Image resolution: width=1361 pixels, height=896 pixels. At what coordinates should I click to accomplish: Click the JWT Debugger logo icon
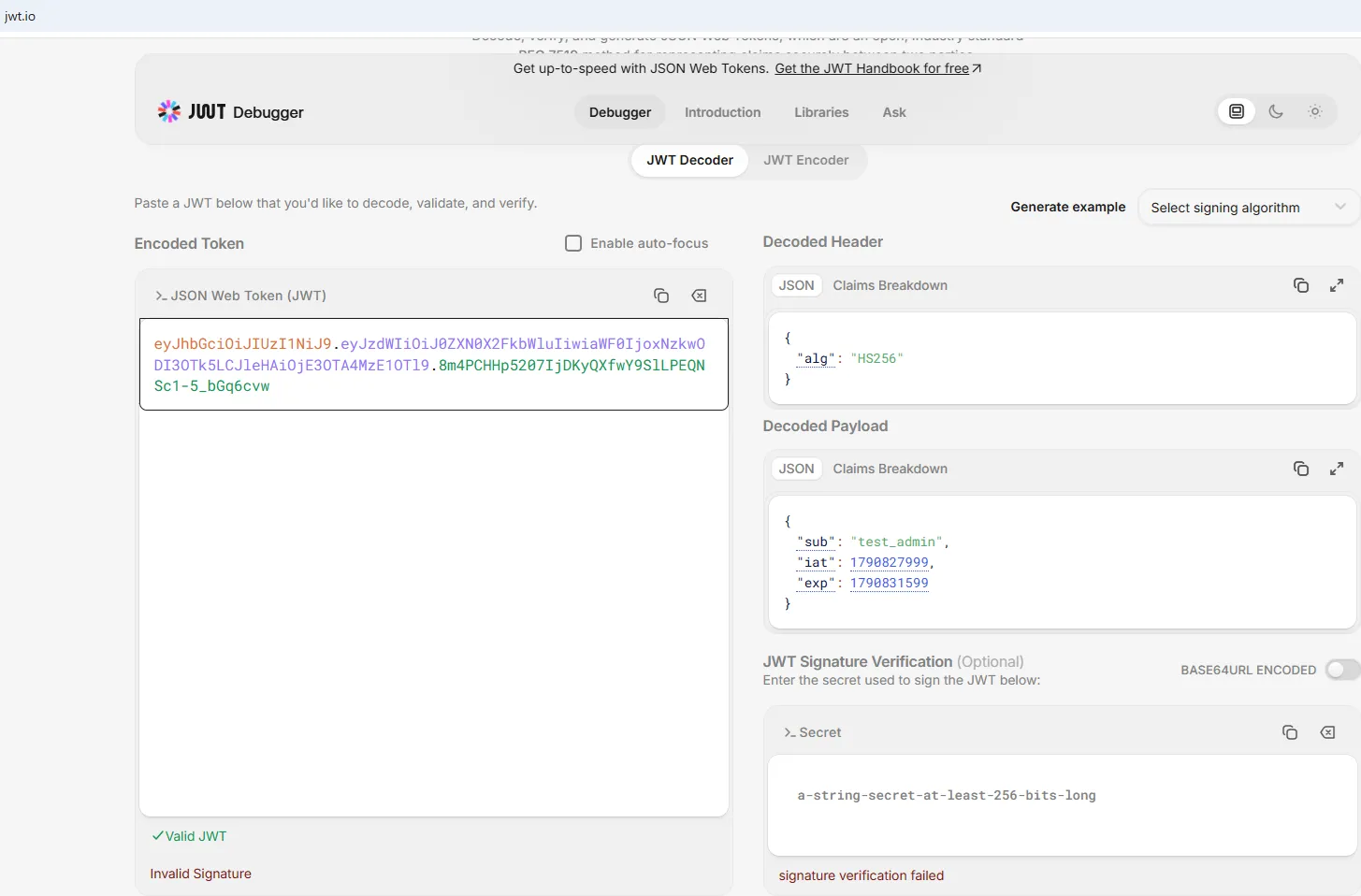[169, 111]
